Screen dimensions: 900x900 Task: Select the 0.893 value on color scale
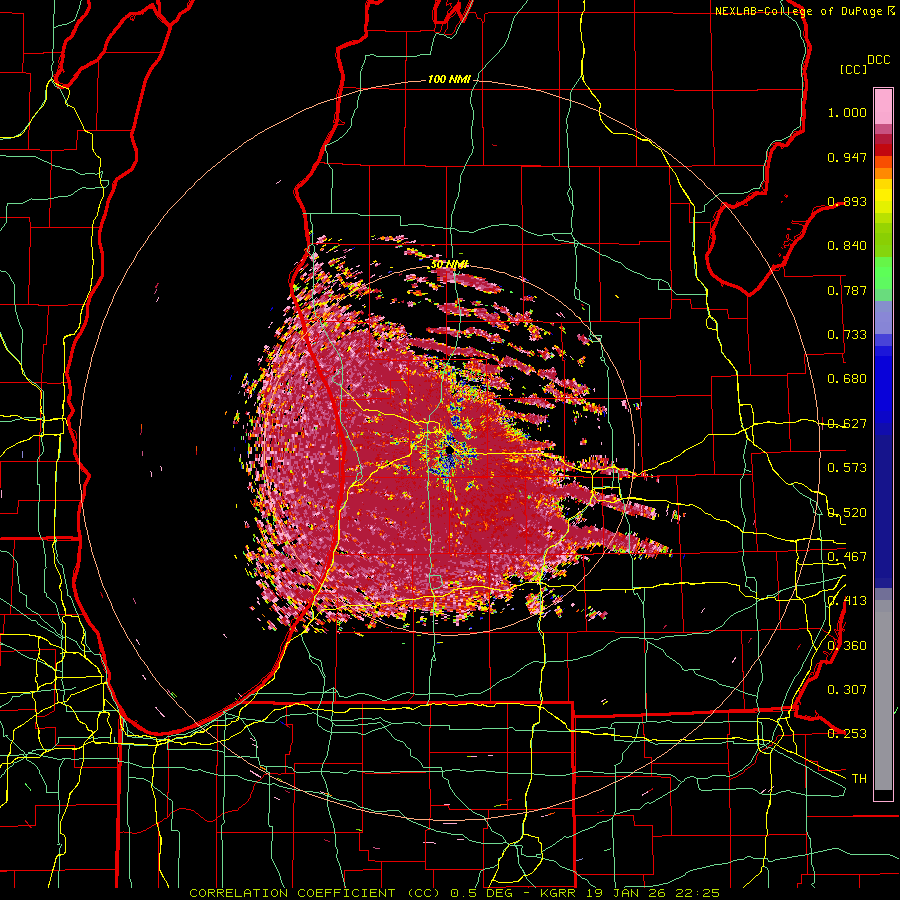pyautogui.click(x=847, y=201)
